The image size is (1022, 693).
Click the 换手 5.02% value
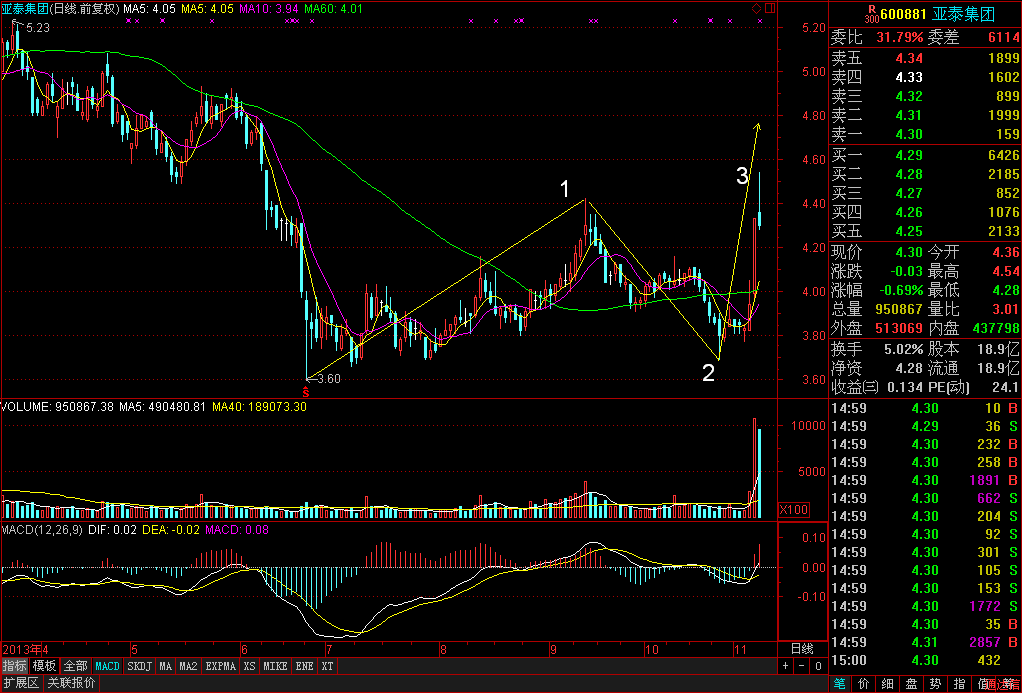(x=904, y=349)
